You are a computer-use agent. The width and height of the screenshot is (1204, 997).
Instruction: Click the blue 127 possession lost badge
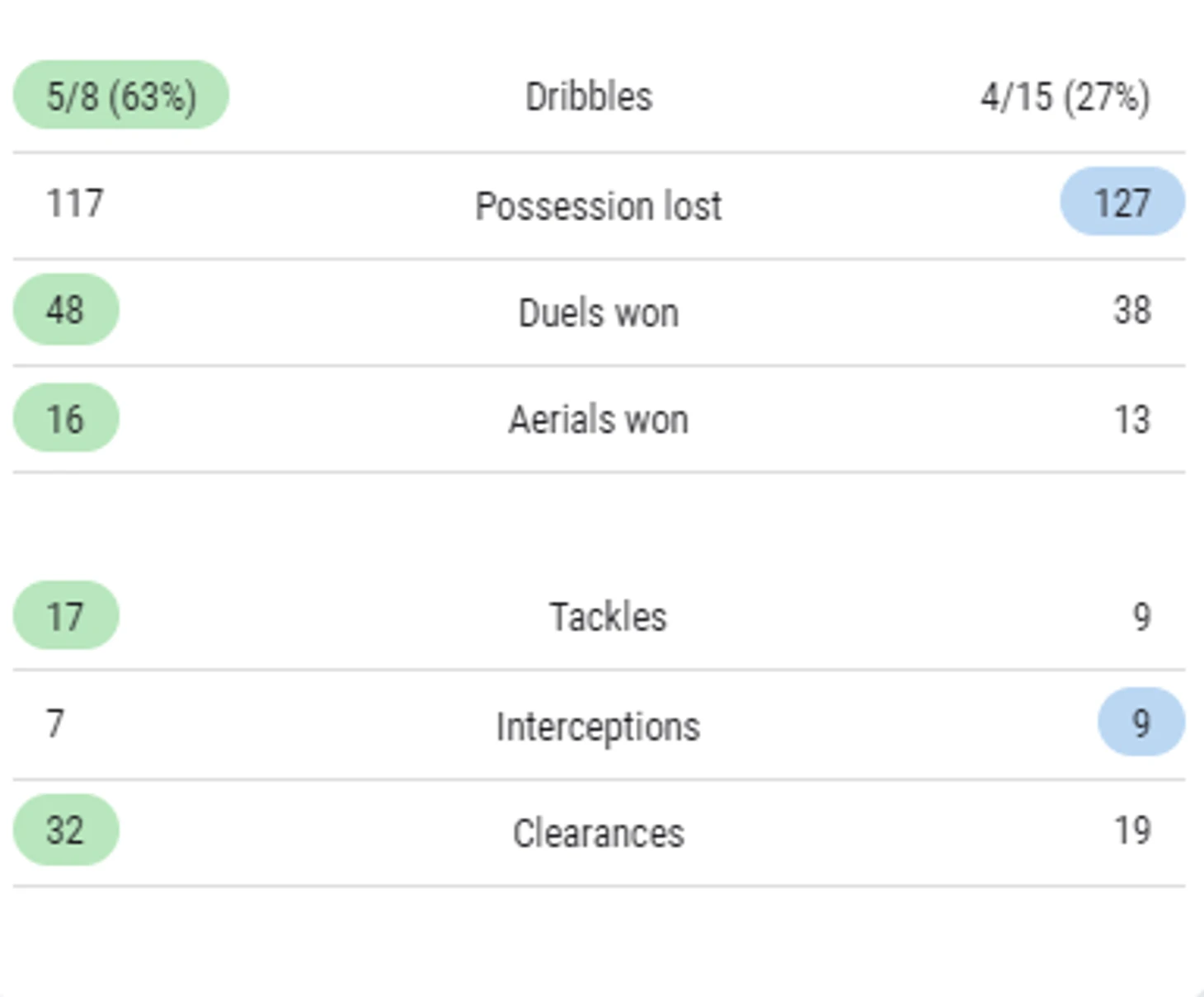pyautogui.click(x=1122, y=202)
